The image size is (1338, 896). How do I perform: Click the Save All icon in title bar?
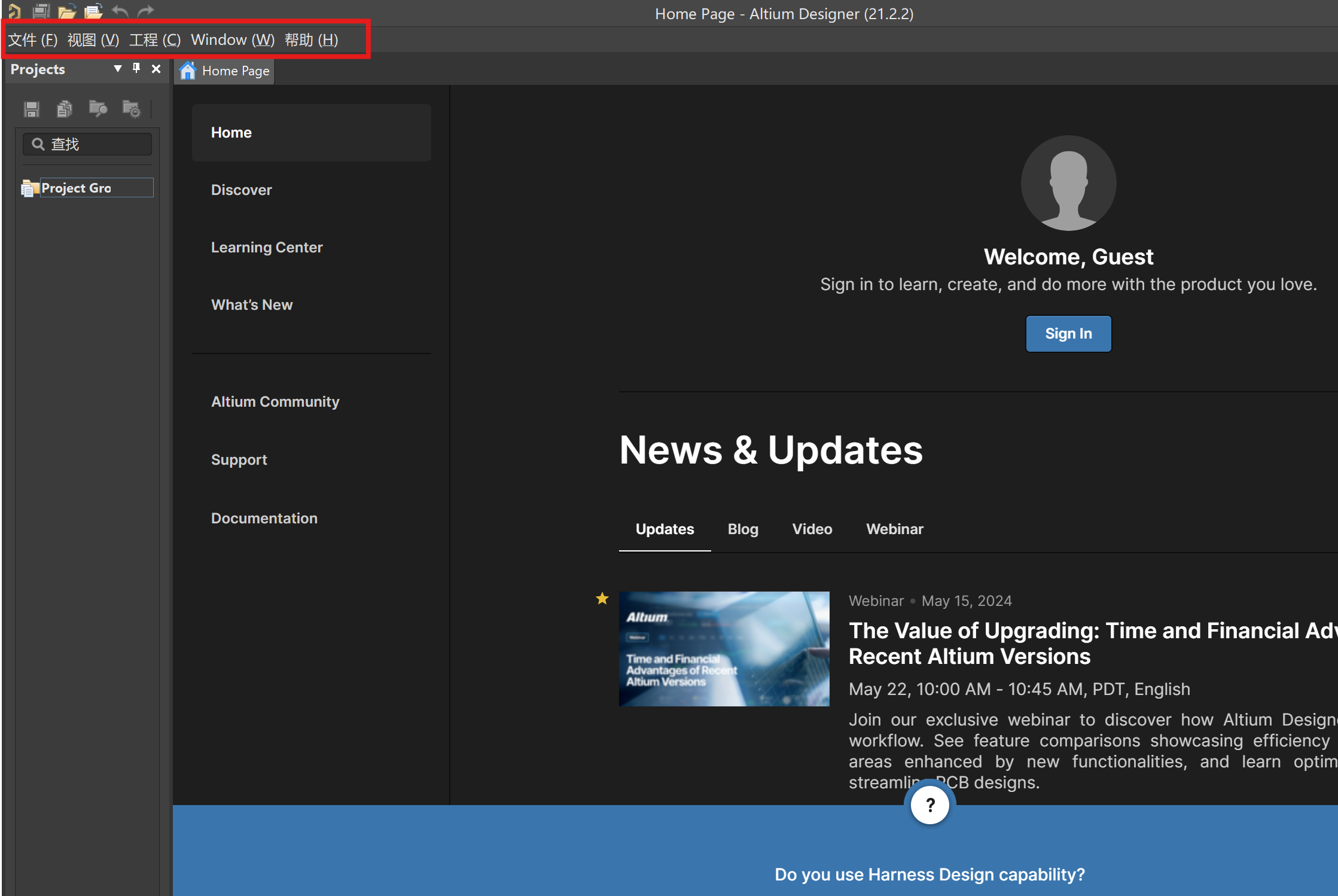41,11
